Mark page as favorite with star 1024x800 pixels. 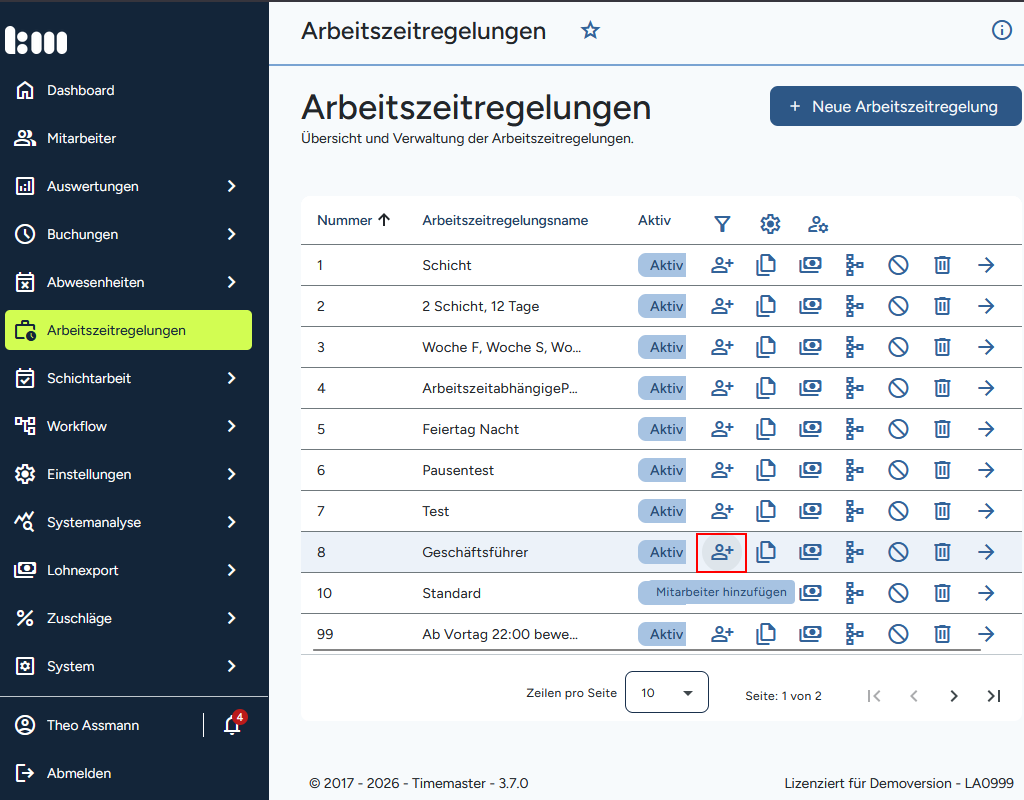[x=590, y=30]
